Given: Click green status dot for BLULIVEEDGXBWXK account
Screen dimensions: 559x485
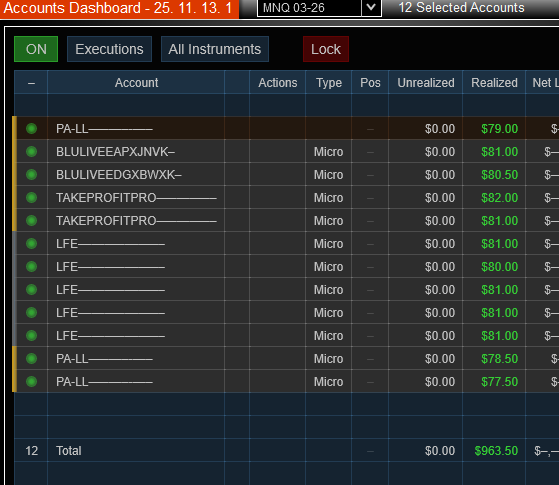Looking at the screenshot, I should 31,175.
